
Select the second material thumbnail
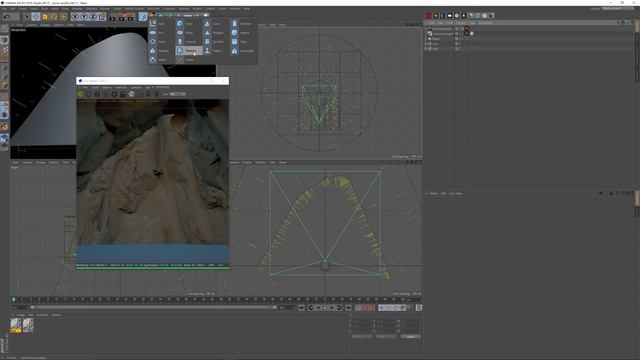tap(28, 325)
